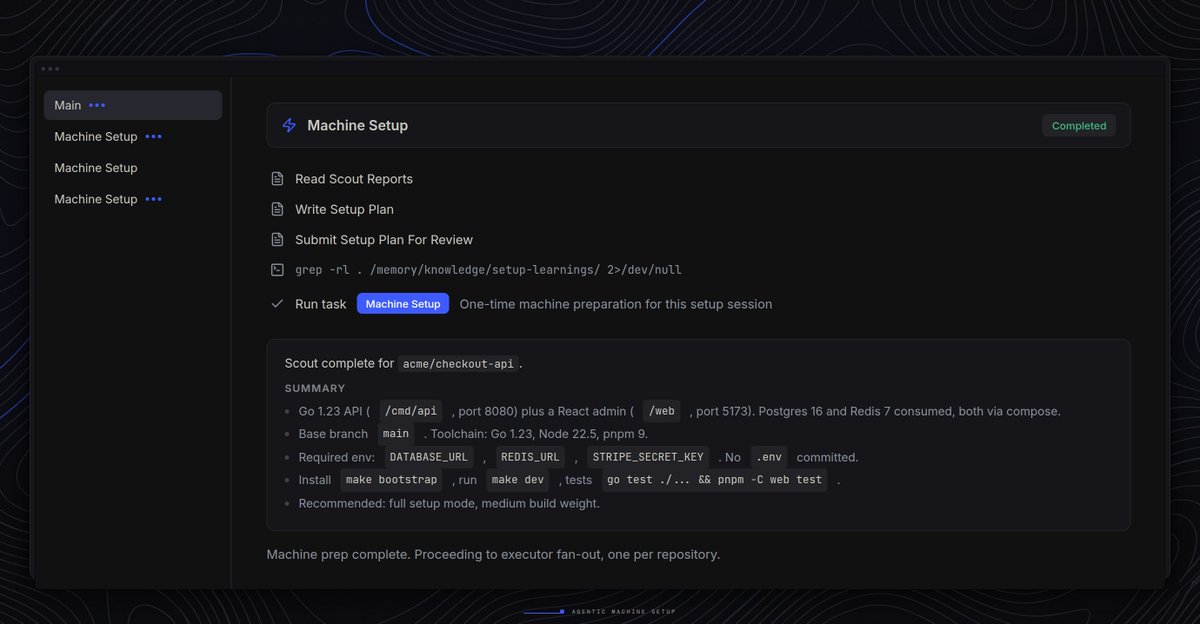Click the REDIS_URL code chip
Image resolution: width=1200 pixels, height=624 pixels.
tap(529, 457)
